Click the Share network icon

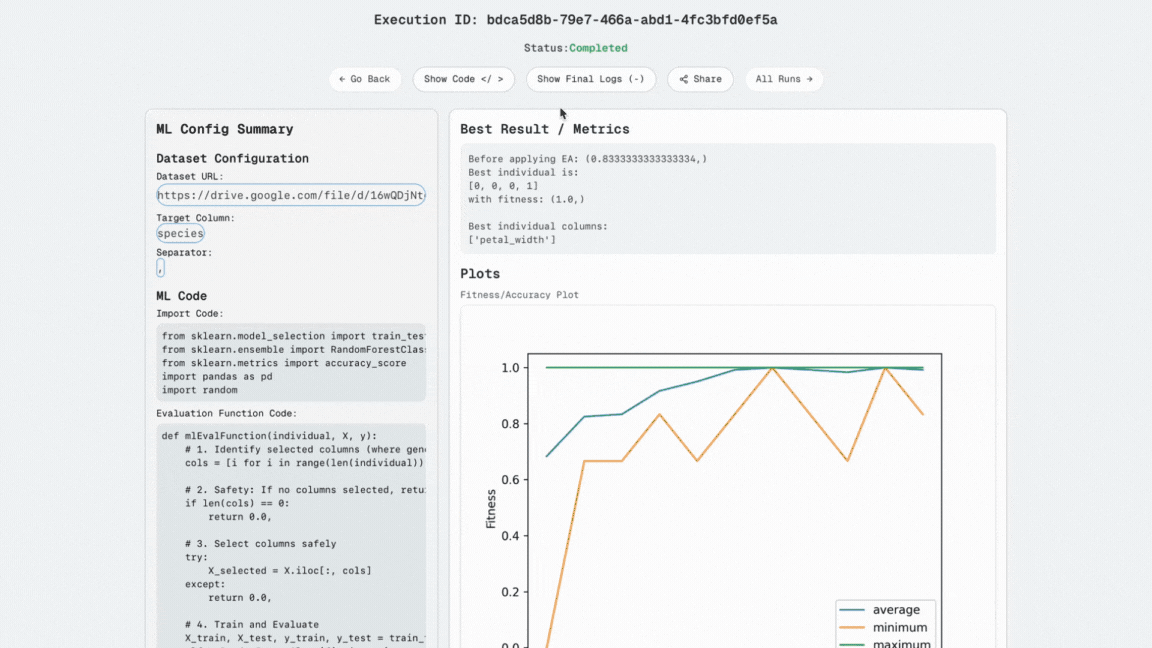pyautogui.click(x=686, y=78)
